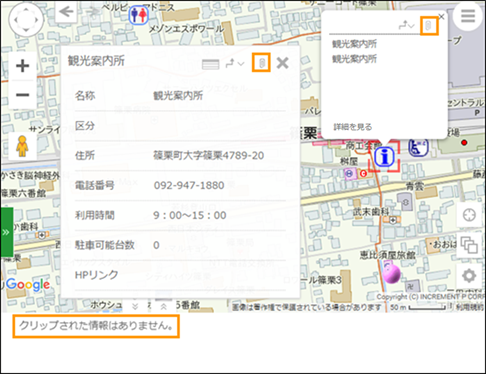This screenshot has width=486, height=374.
Task: Go back with the left arrow button
Action: click(67, 12)
